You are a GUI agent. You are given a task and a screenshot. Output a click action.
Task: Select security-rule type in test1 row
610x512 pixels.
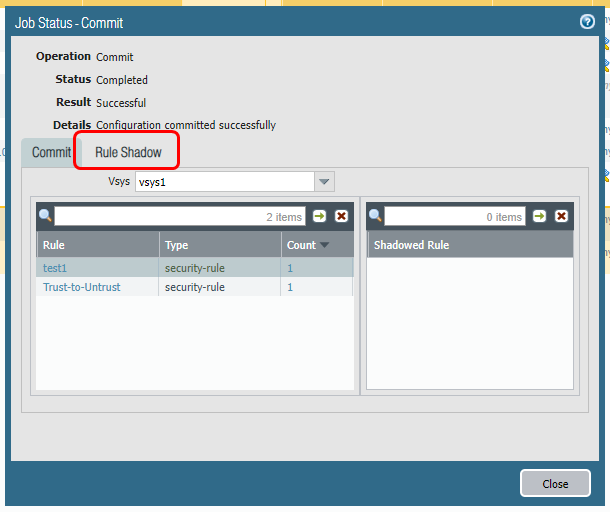tap(195, 268)
